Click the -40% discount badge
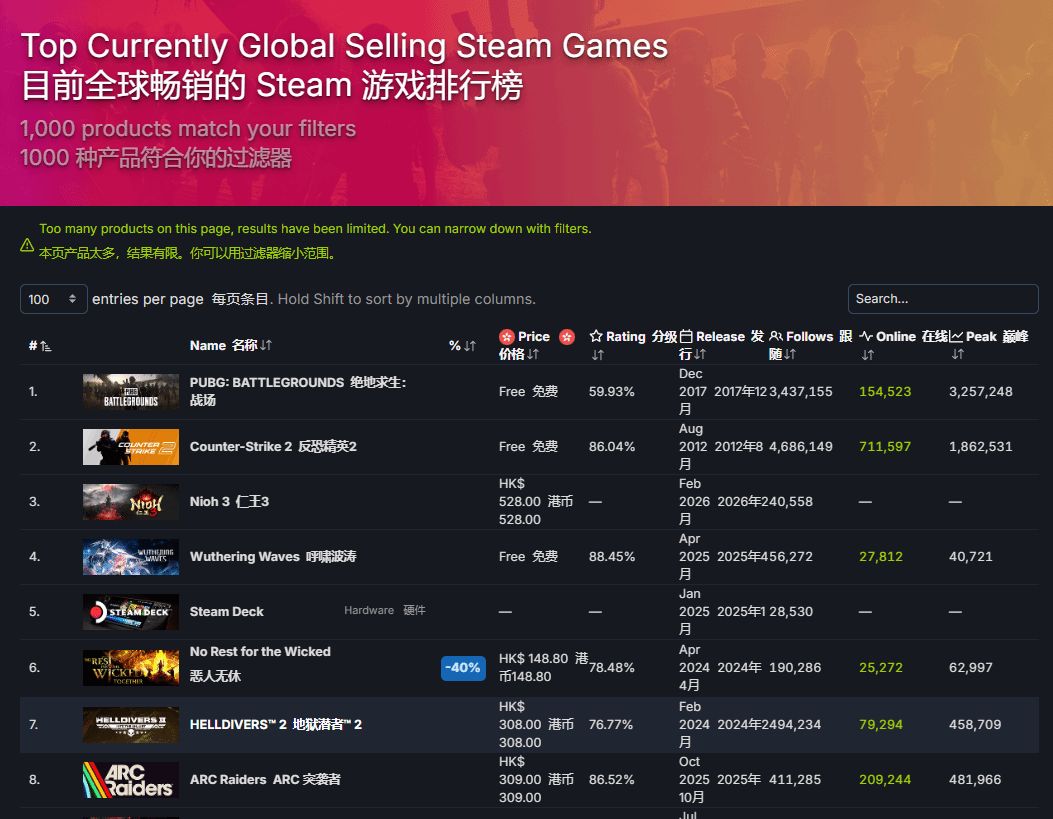1053x819 pixels. click(x=463, y=667)
